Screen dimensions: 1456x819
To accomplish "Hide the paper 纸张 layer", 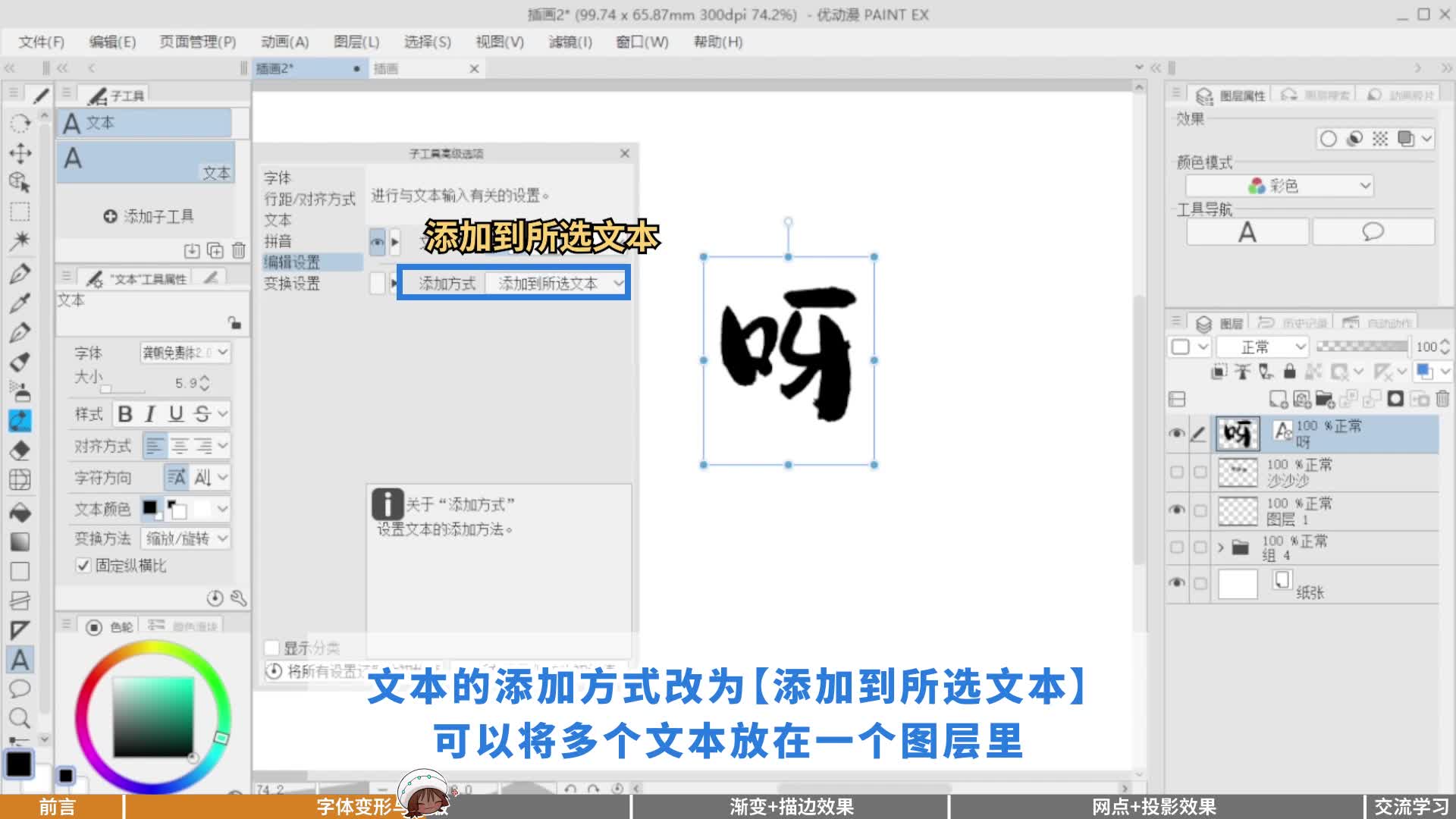I will click(x=1176, y=582).
